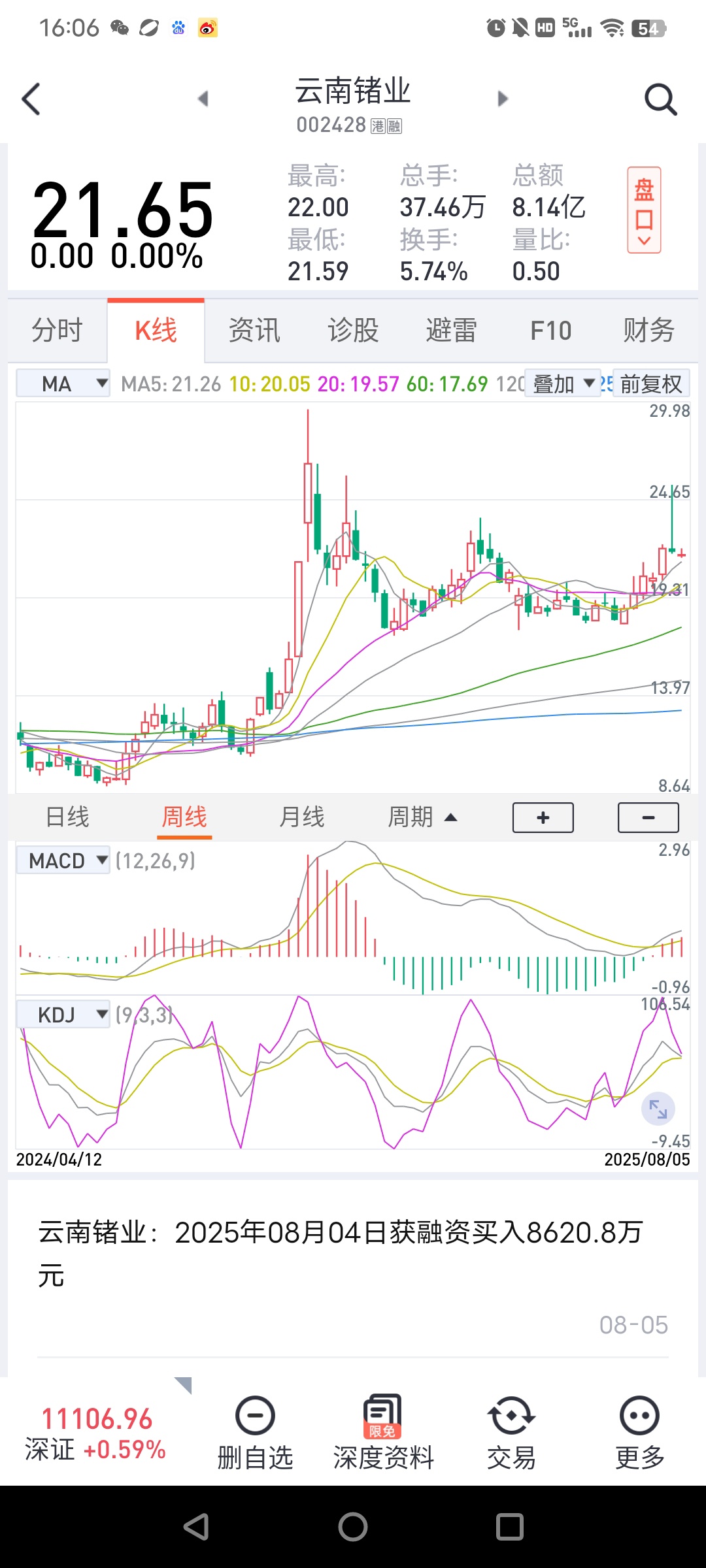
Task: Open the 诊股 tab
Action: (353, 330)
